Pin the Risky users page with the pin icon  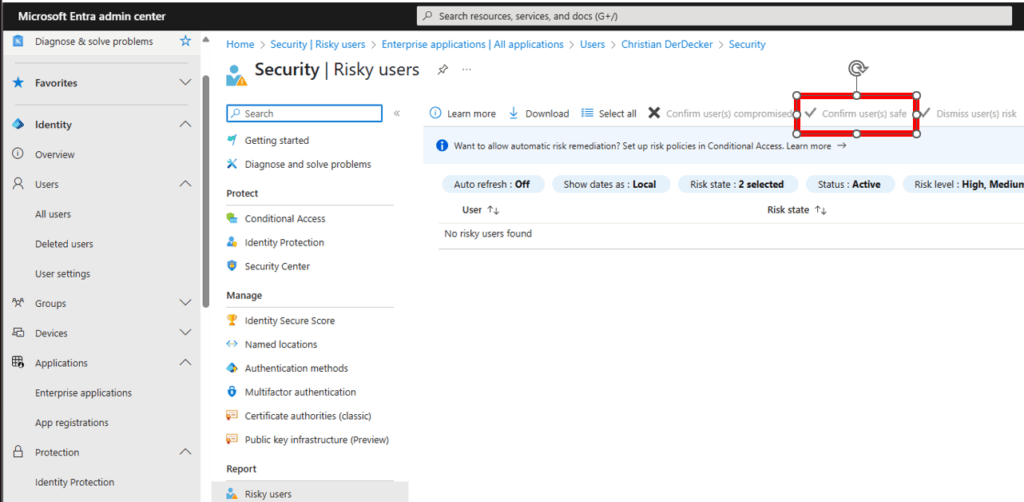coord(443,70)
